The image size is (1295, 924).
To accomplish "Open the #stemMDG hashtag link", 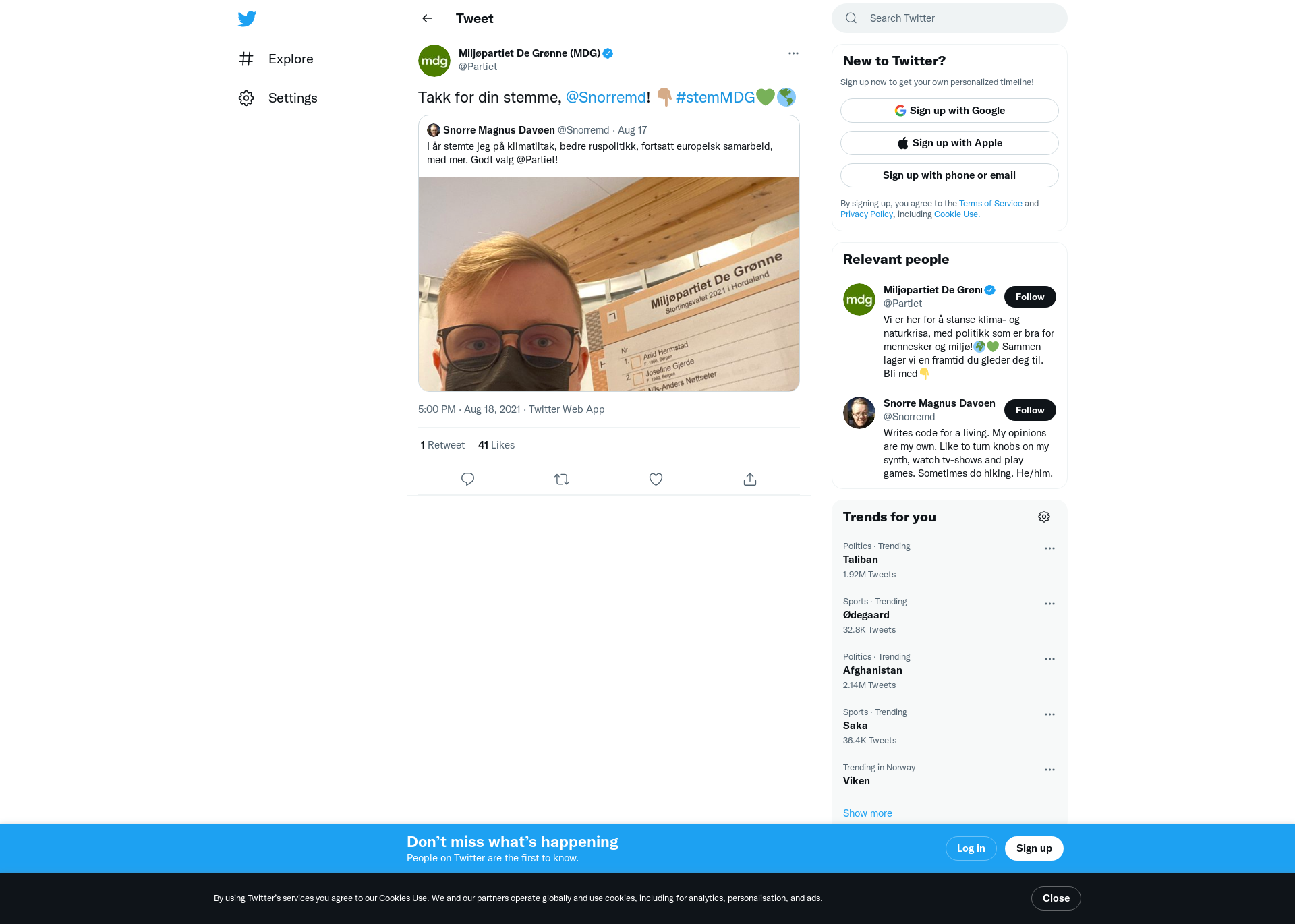I will 715,97.
